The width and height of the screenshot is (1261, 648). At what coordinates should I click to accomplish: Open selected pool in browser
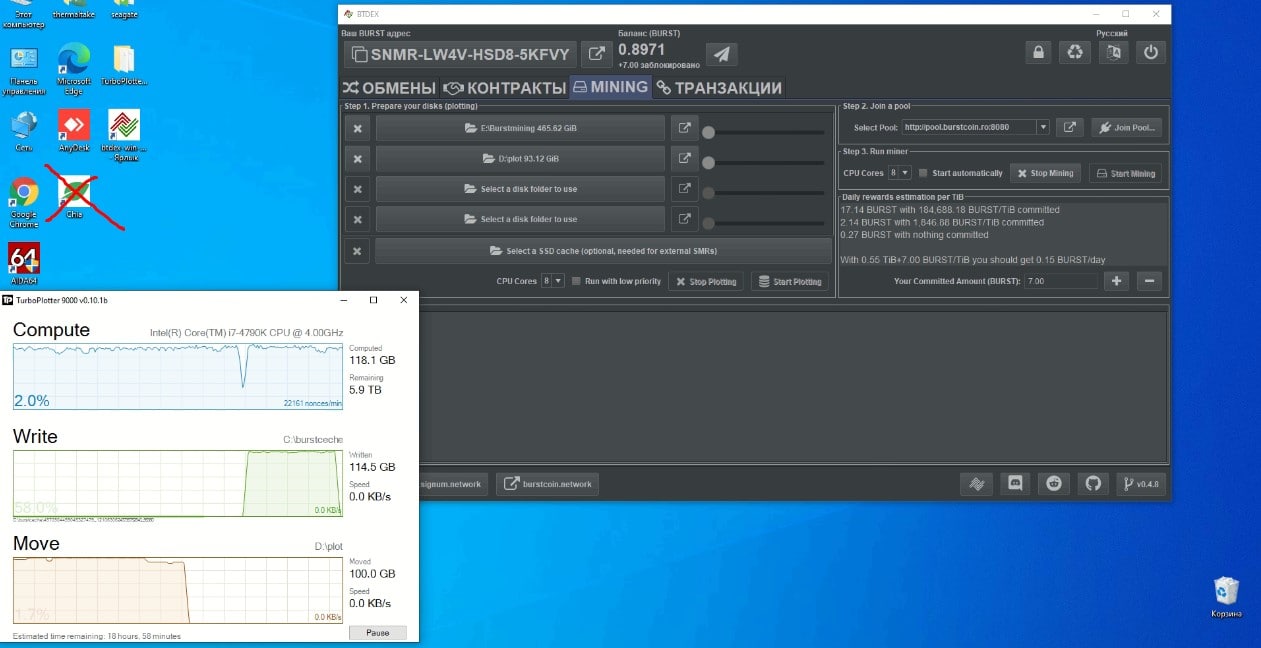tap(1070, 127)
